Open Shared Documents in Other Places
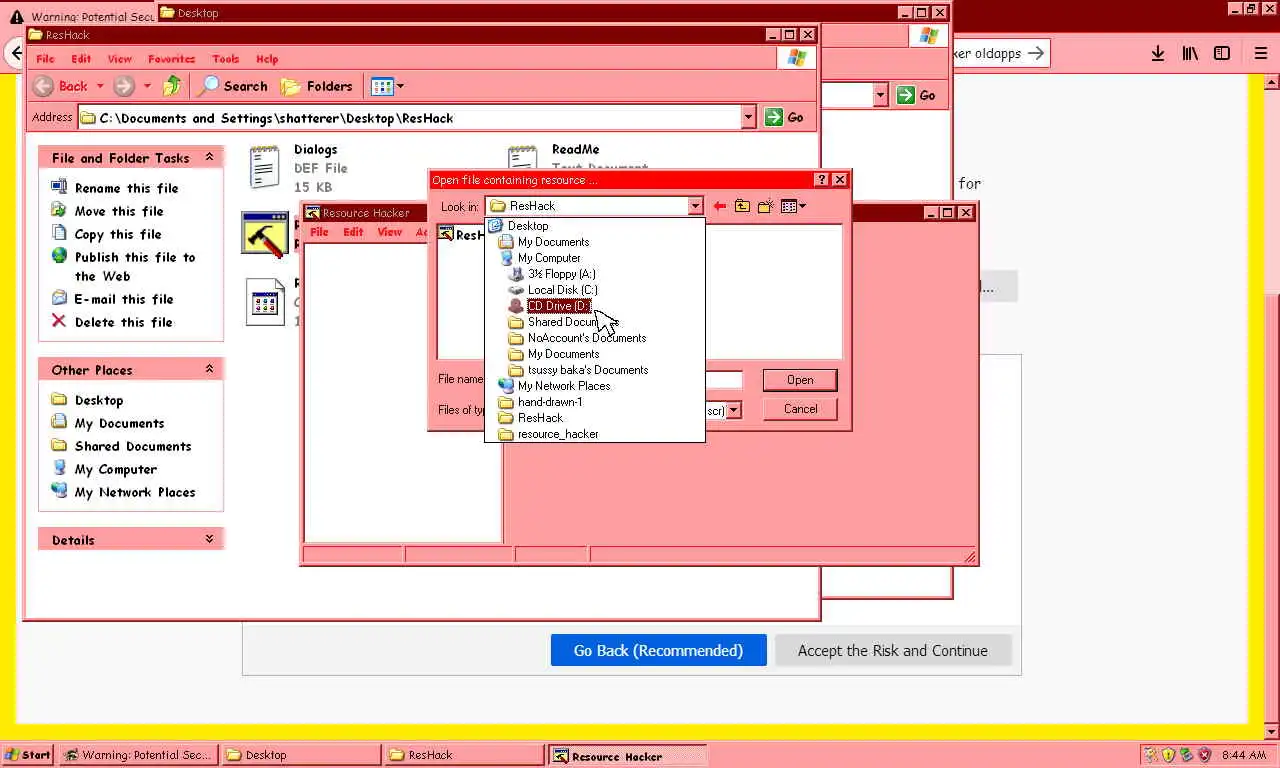The height and width of the screenshot is (768, 1280). click(x=133, y=446)
